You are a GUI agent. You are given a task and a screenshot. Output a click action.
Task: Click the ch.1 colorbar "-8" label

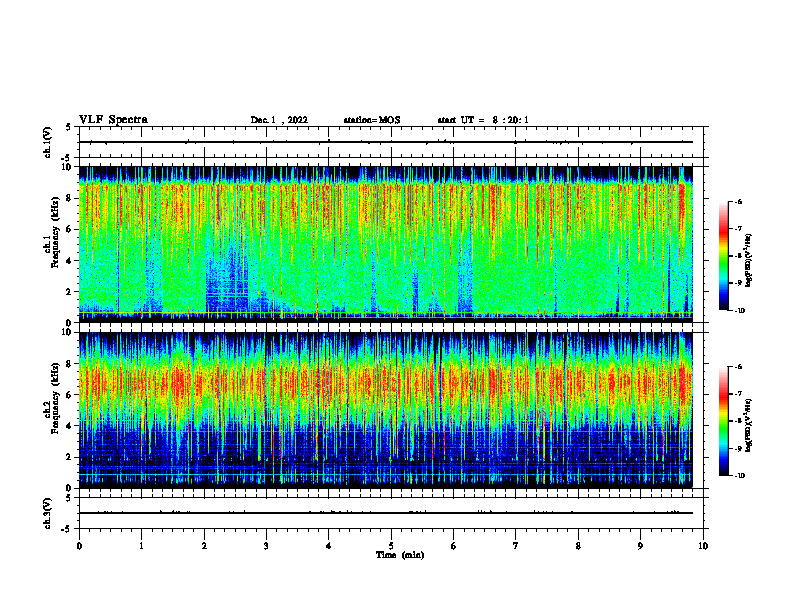738,256
